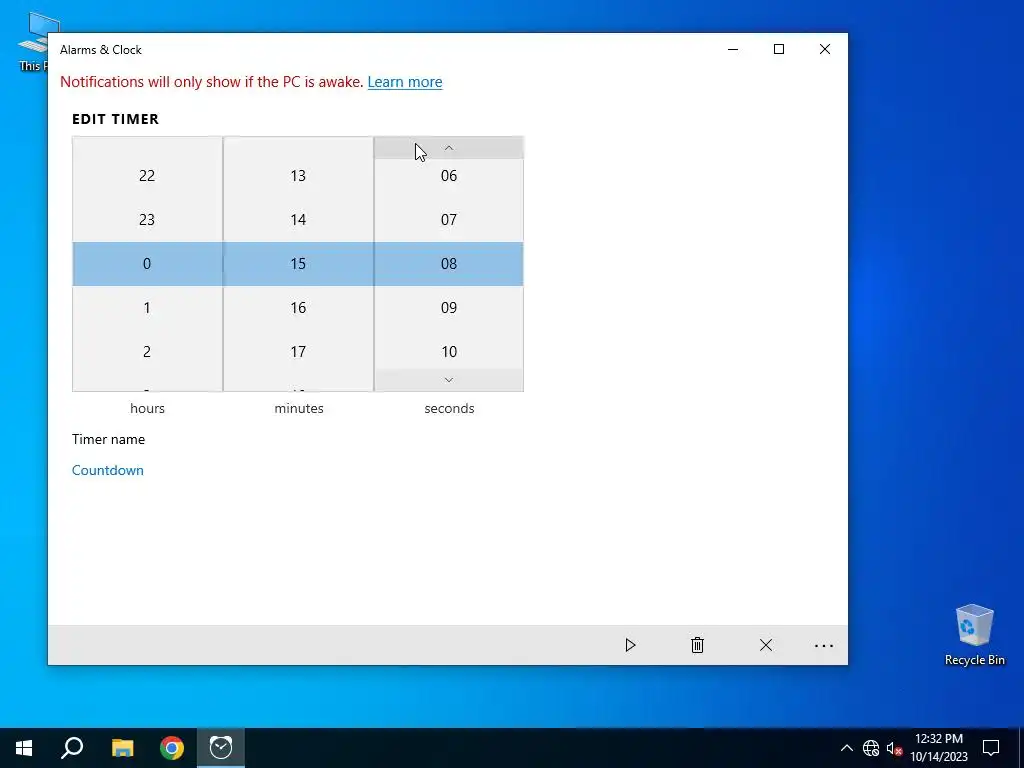Start the timer with the play icon
Image resolution: width=1024 pixels, height=768 pixels.
630,645
